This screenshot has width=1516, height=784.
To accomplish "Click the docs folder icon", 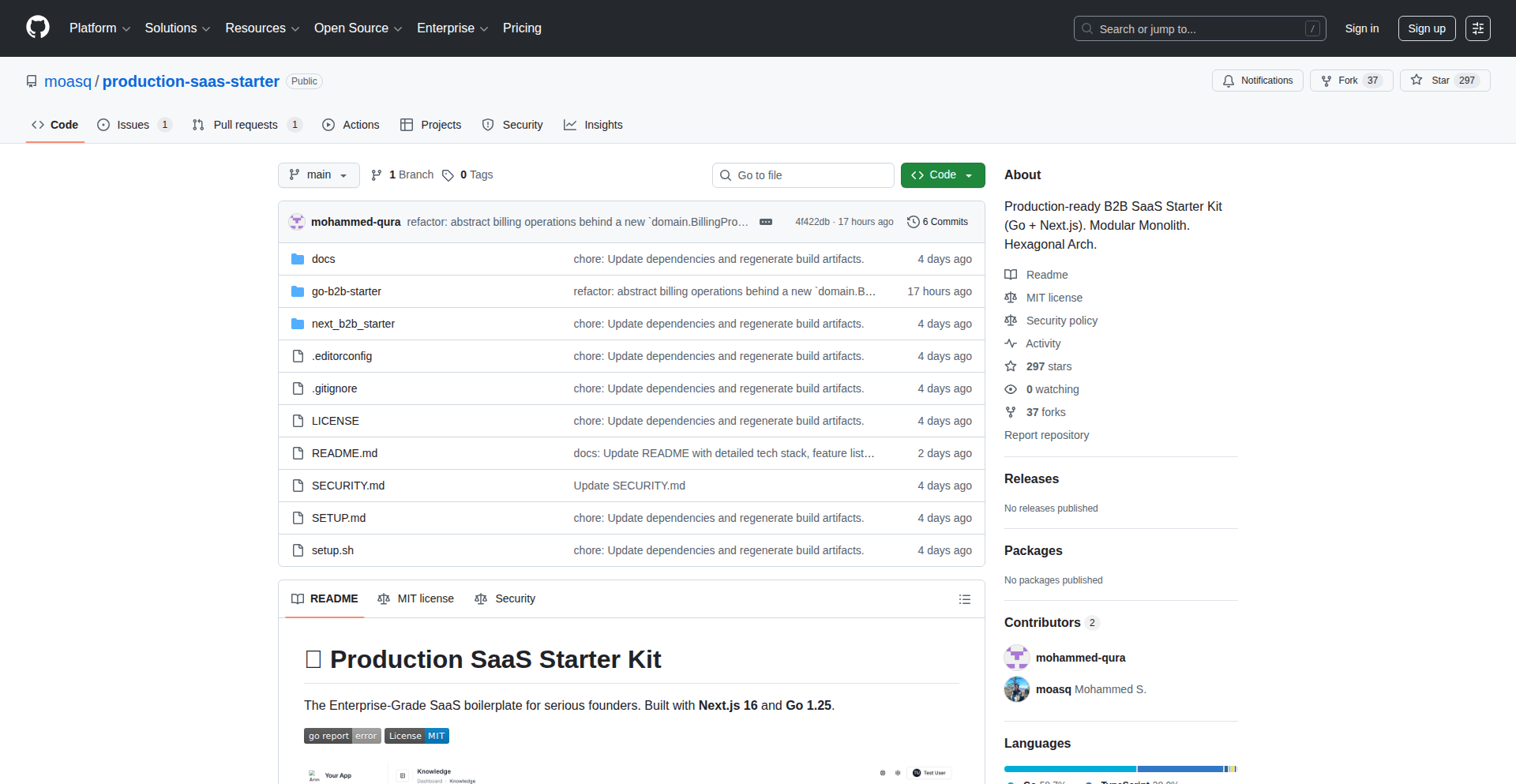I will (x=298, y=258).
